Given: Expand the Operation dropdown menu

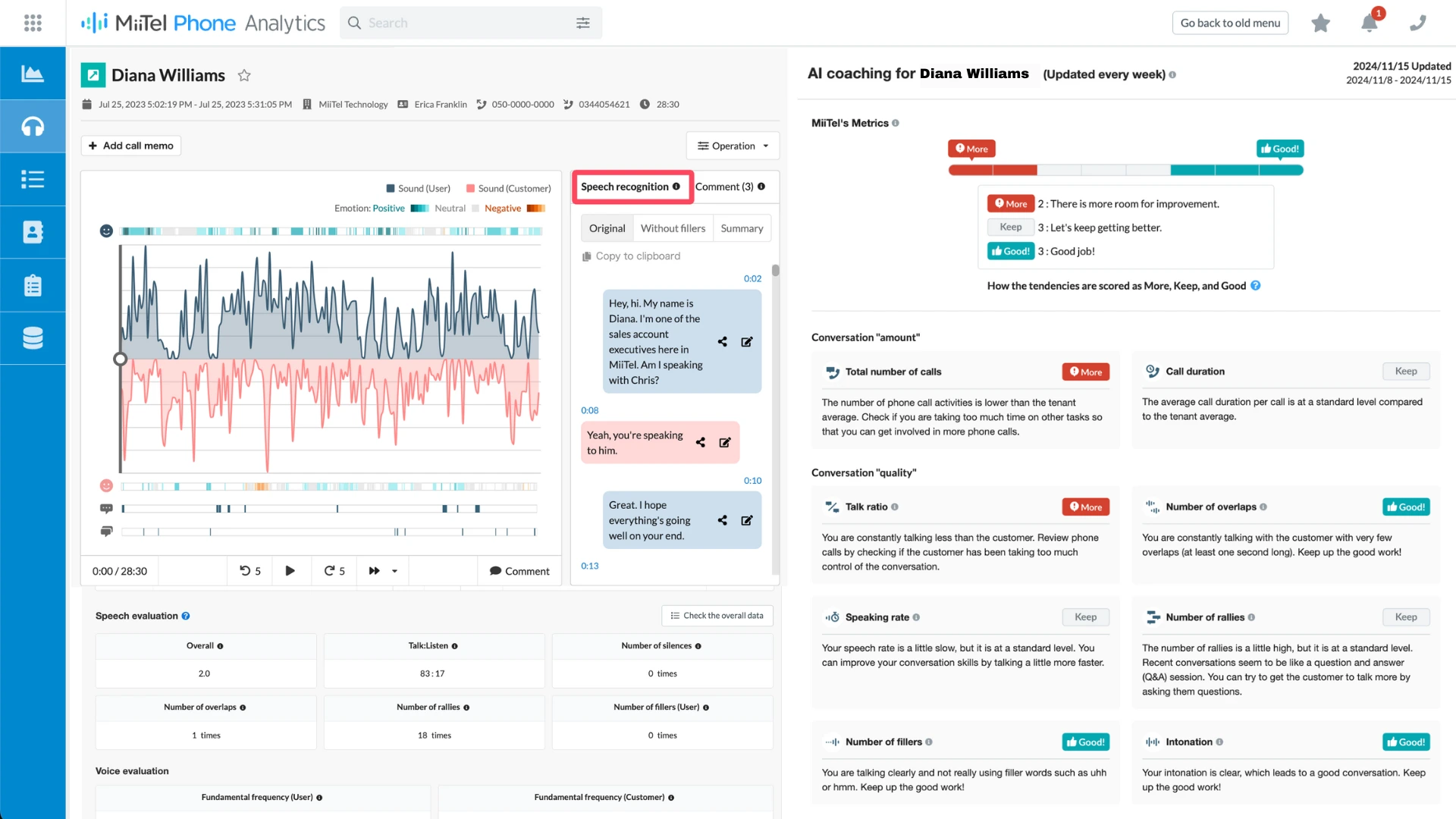Looking at the screenshot, I should (733, 146).
